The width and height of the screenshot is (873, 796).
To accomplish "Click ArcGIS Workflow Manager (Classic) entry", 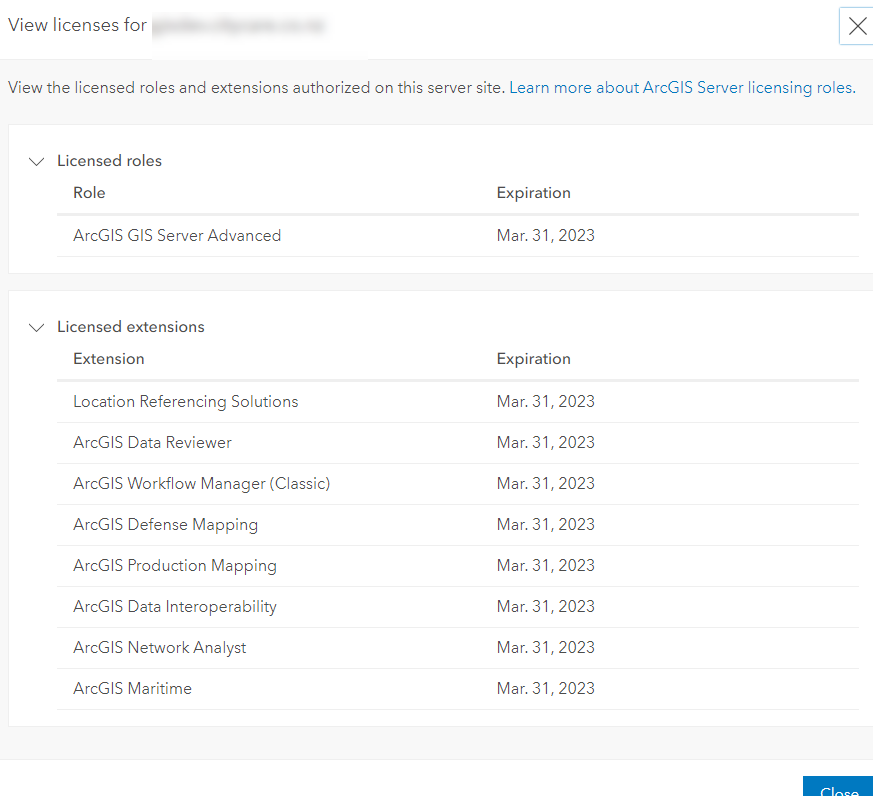I will coord(201,484).
